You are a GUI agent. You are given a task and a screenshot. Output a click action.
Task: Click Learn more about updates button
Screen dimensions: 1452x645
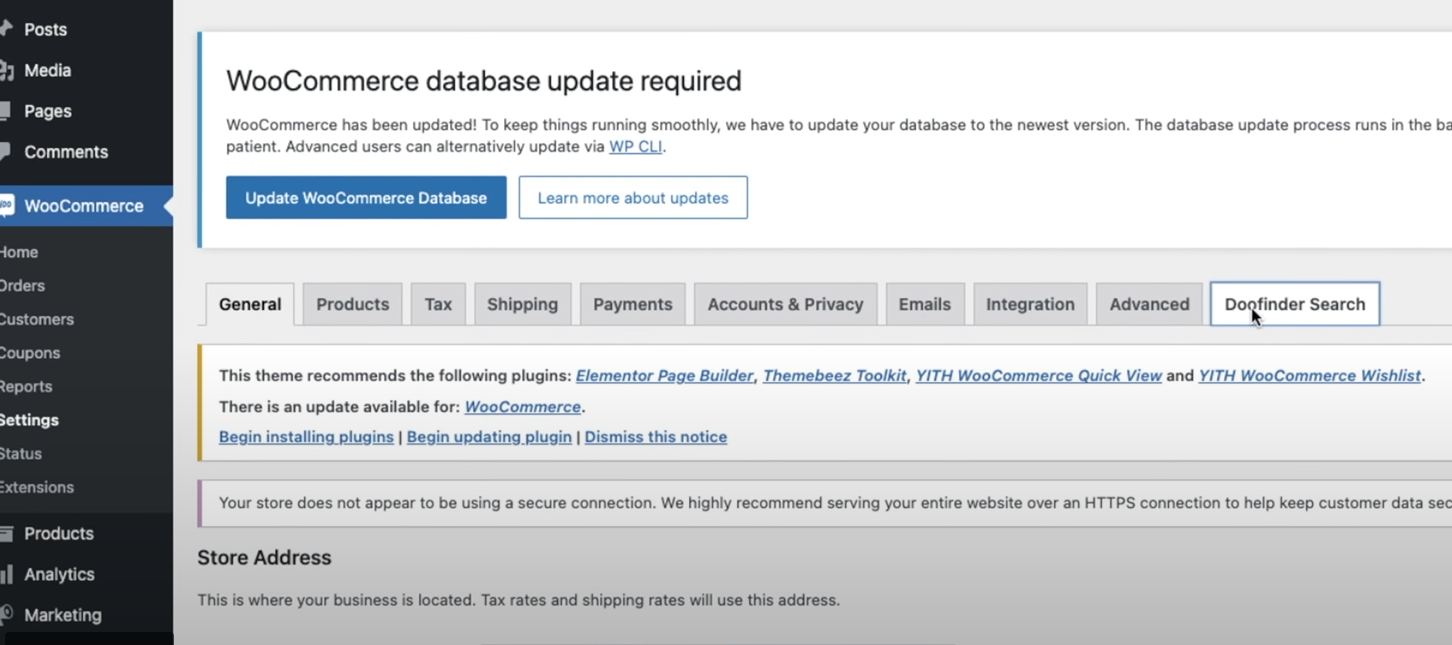tap(633, 198)
